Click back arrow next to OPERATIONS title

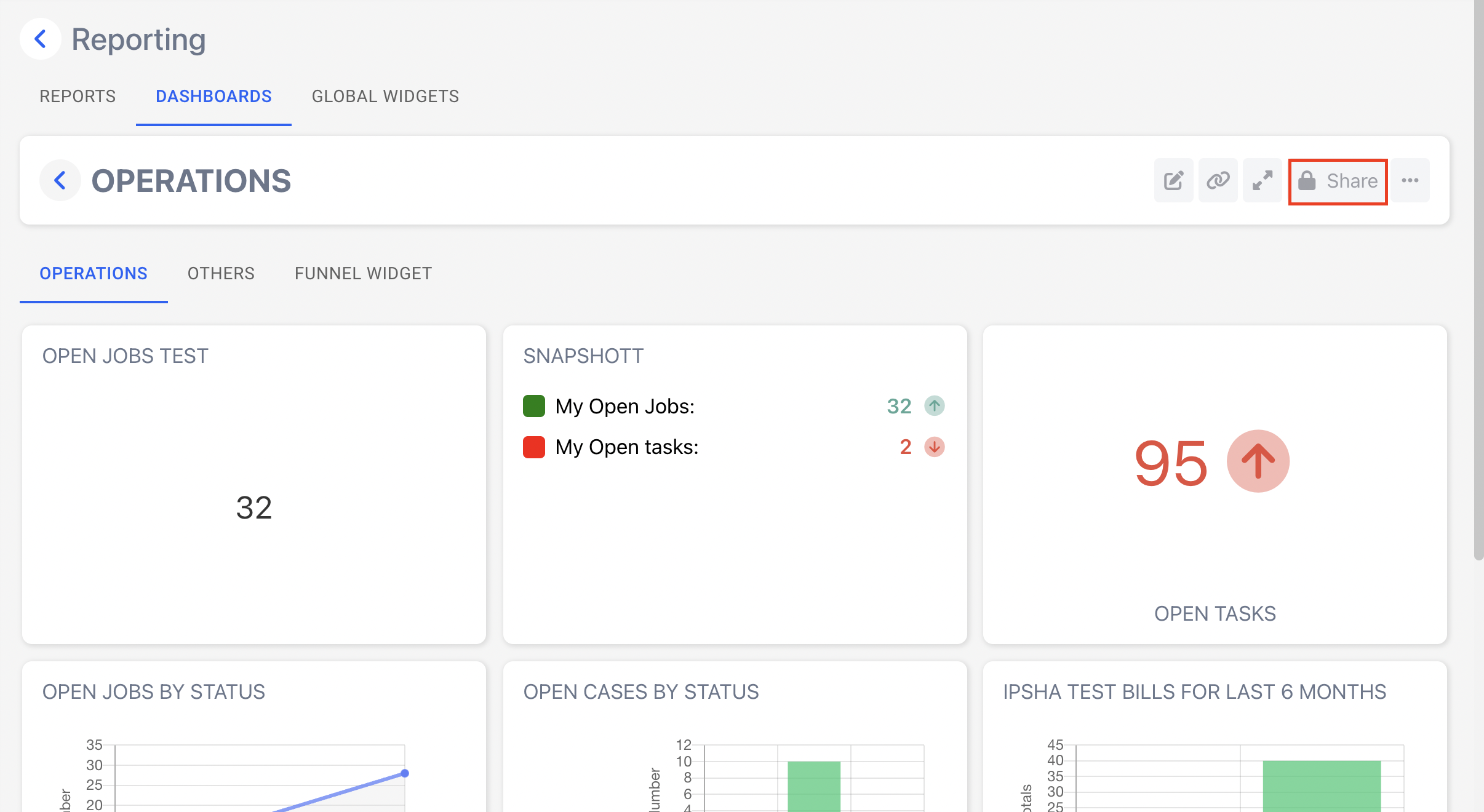(60, 181)
